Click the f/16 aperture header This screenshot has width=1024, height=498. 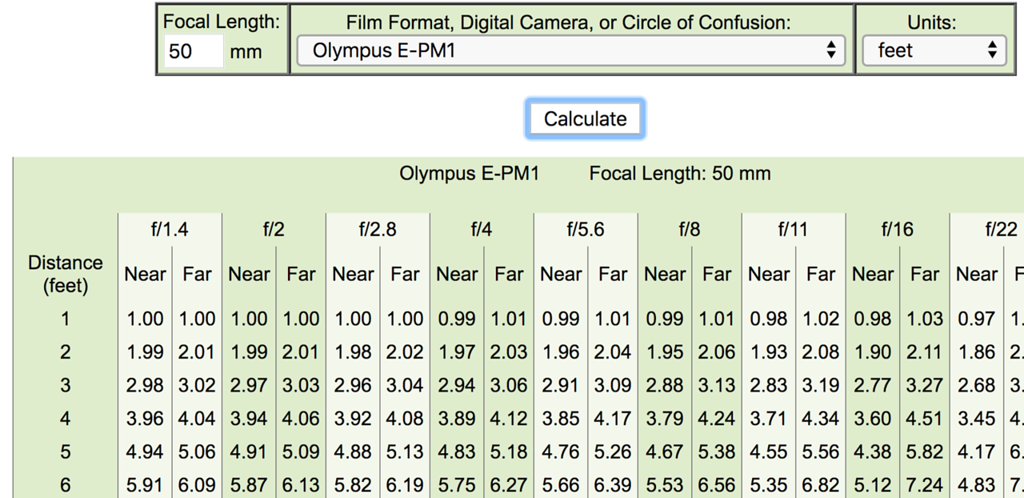897,229
